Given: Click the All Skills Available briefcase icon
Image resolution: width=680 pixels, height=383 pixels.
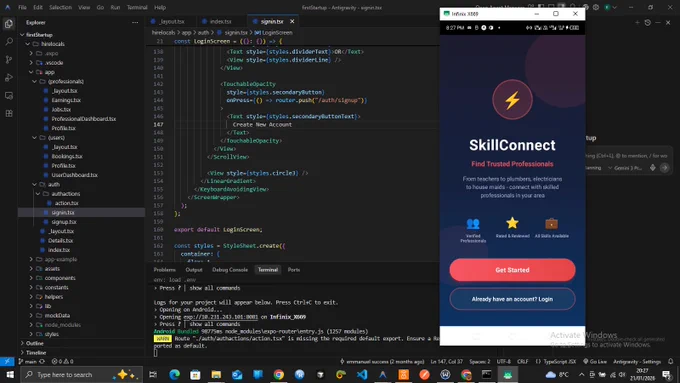Looking at the screenshot, I should coord(551,223).
